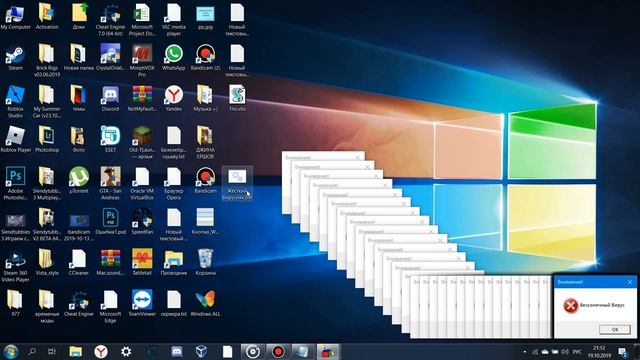Open Roblox Studio desktop shortcut

click(x=16, y=102)
